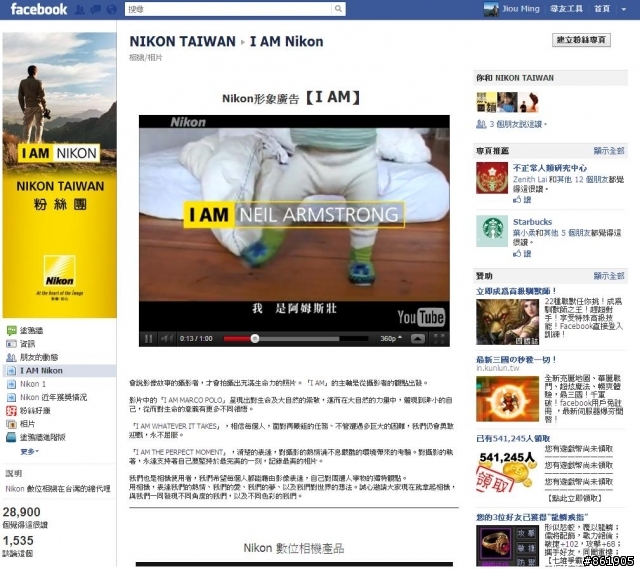Pause the YouTube video
This screenshot has width=640, height=569.
149,338
